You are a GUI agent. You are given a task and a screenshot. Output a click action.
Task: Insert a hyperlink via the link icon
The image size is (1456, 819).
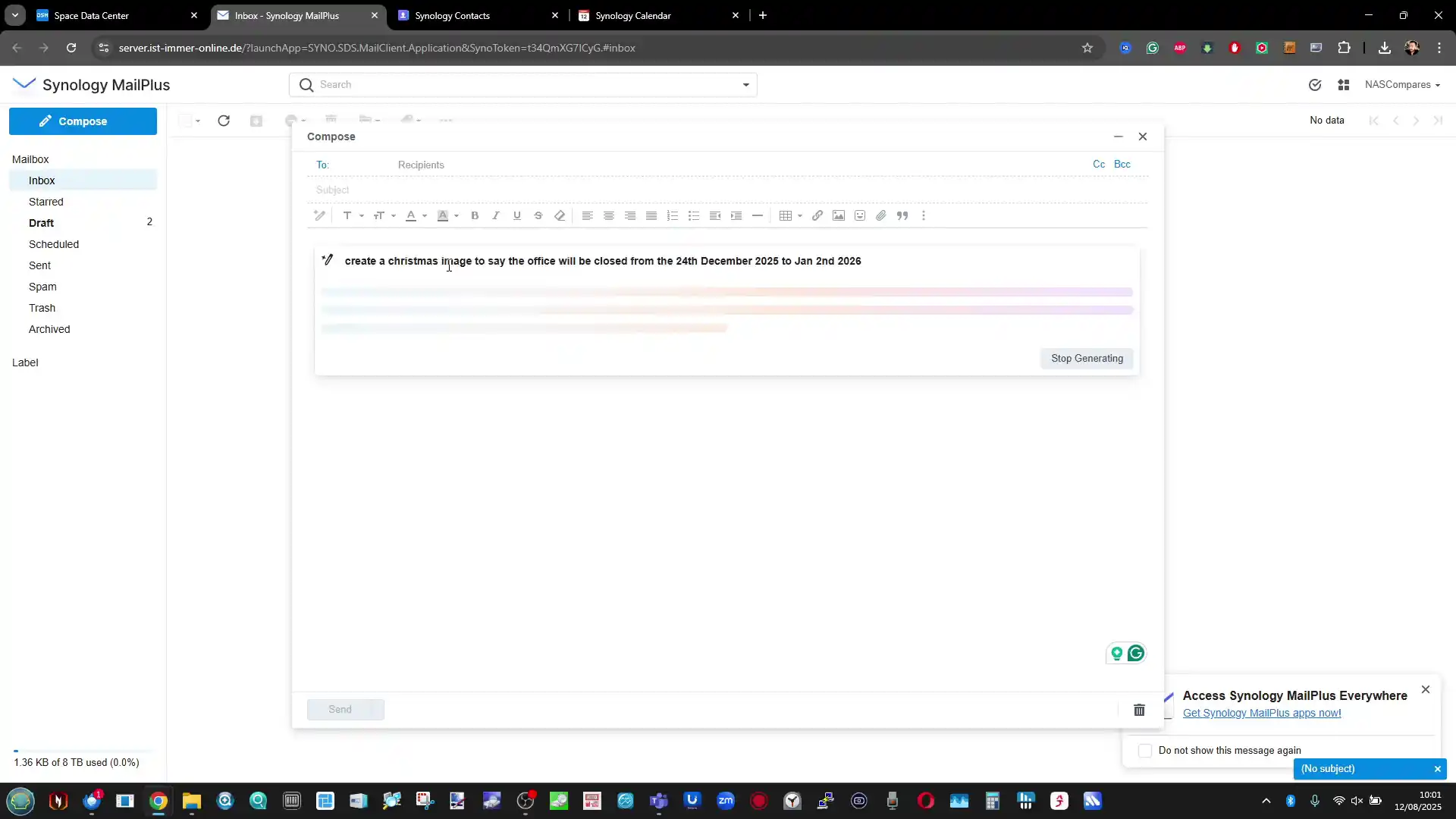coord(817,216)
